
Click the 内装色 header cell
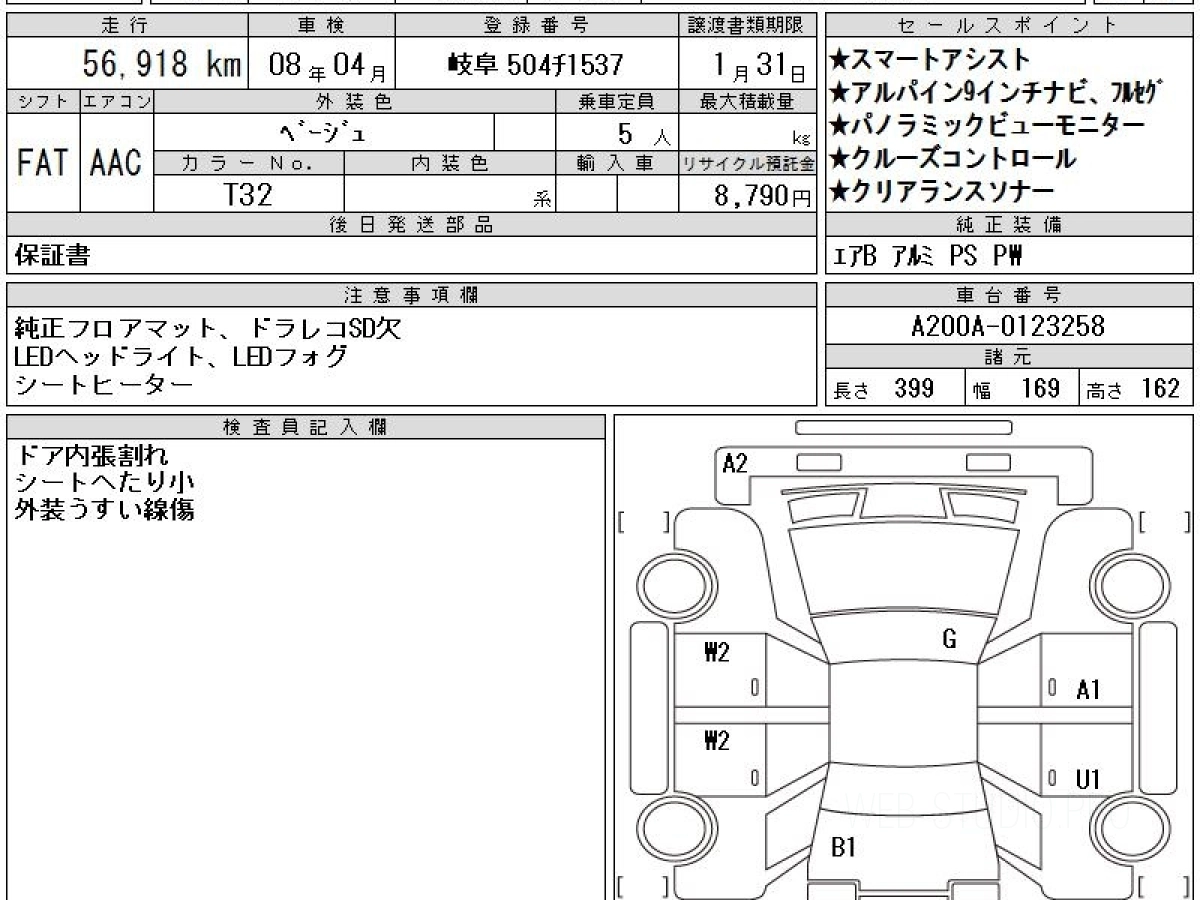click(x=449, y=164)
